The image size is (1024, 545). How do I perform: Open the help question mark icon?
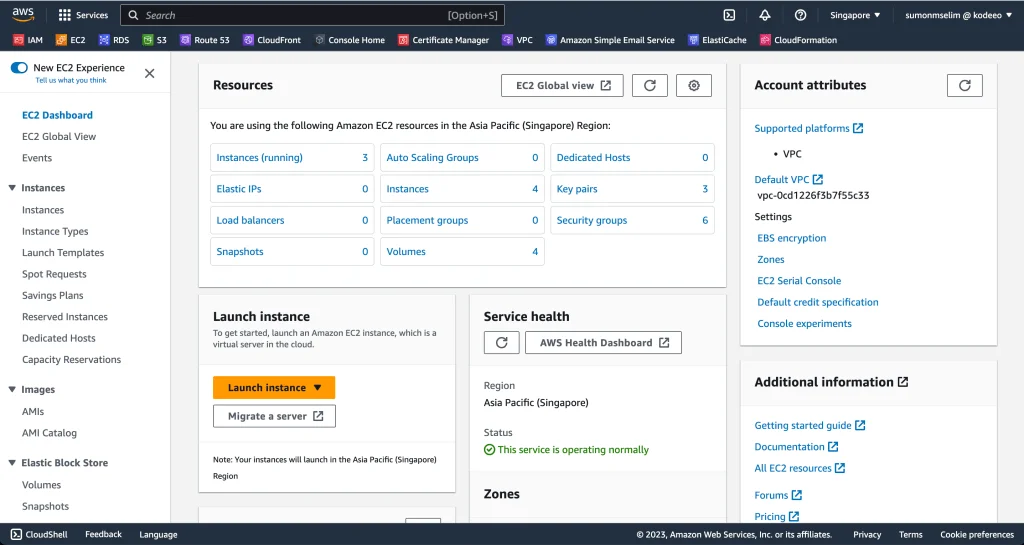pos(800,15)
